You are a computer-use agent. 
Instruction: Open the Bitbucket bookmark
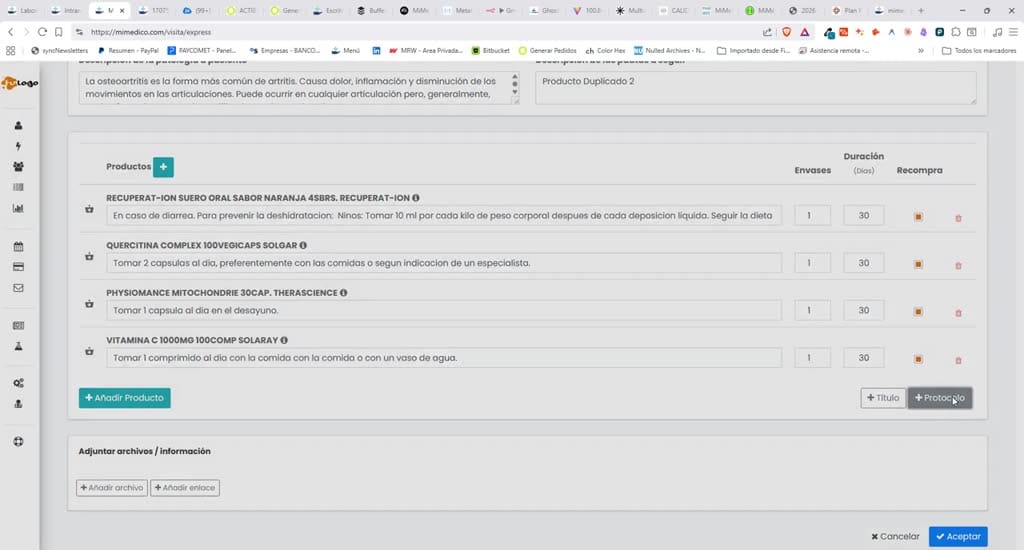click(490, 50)
